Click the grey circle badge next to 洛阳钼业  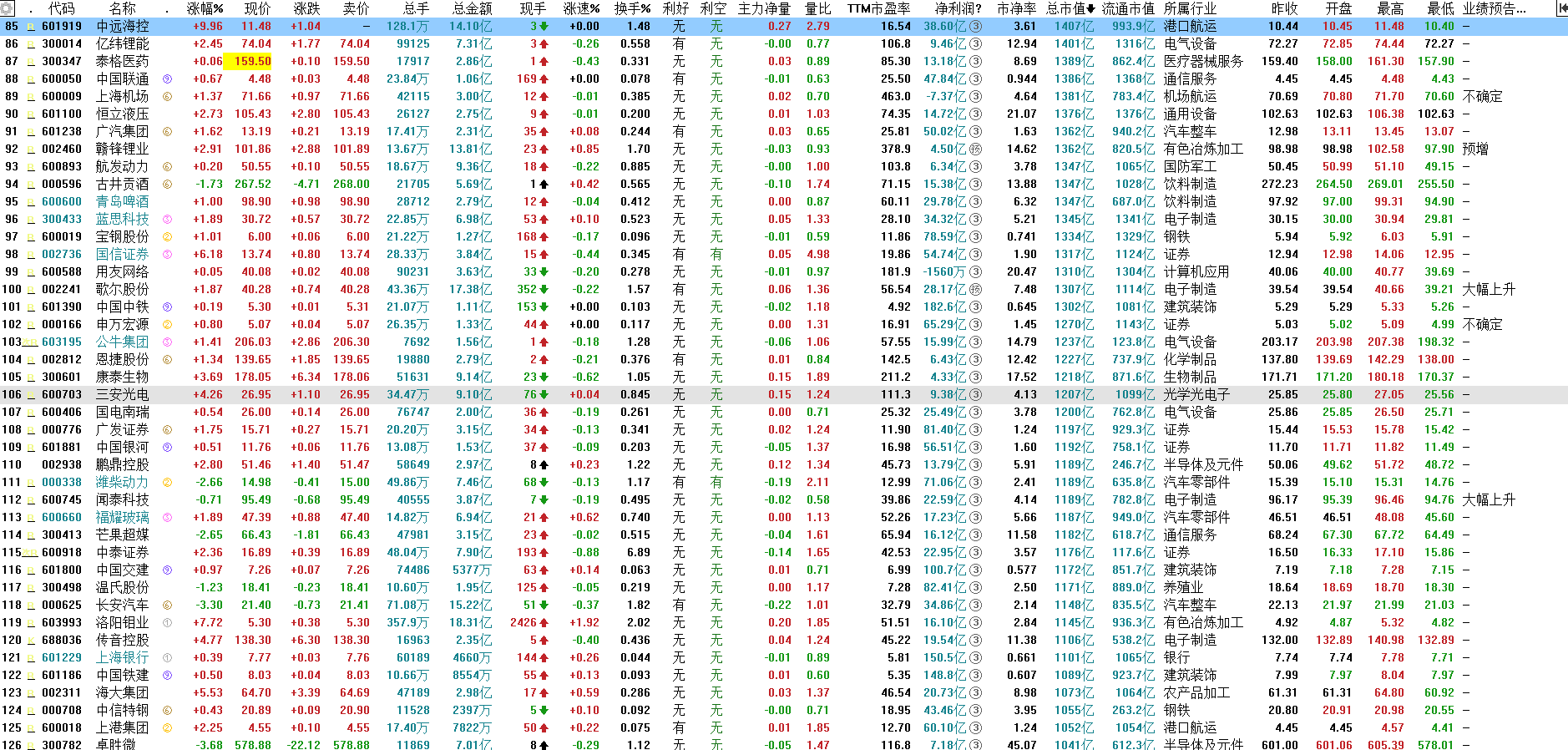click(x=167, y=623)
